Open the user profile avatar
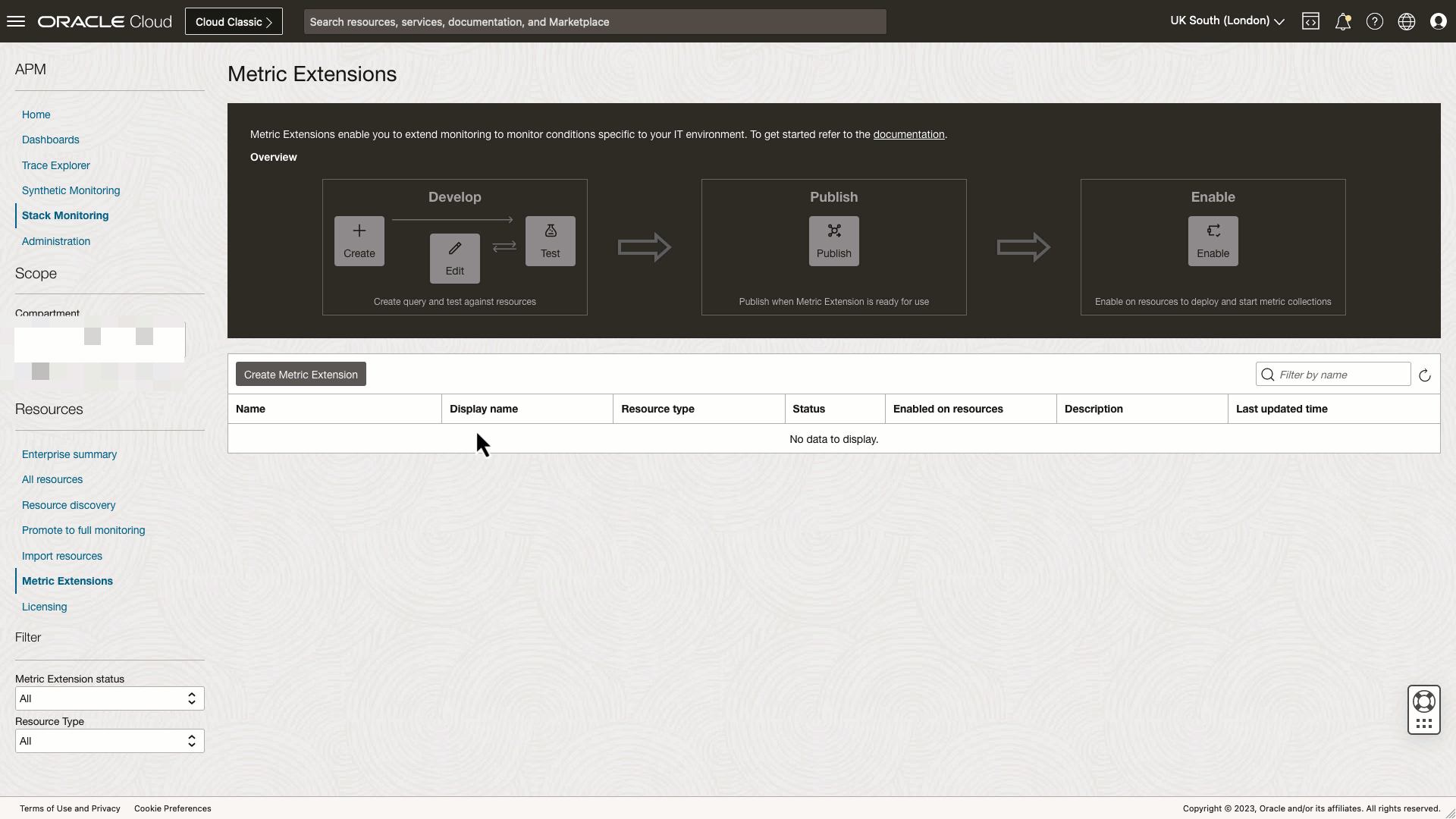The width and height of the screenshot is (1456, 819). pyautogui.click(x=1438, y=21)
